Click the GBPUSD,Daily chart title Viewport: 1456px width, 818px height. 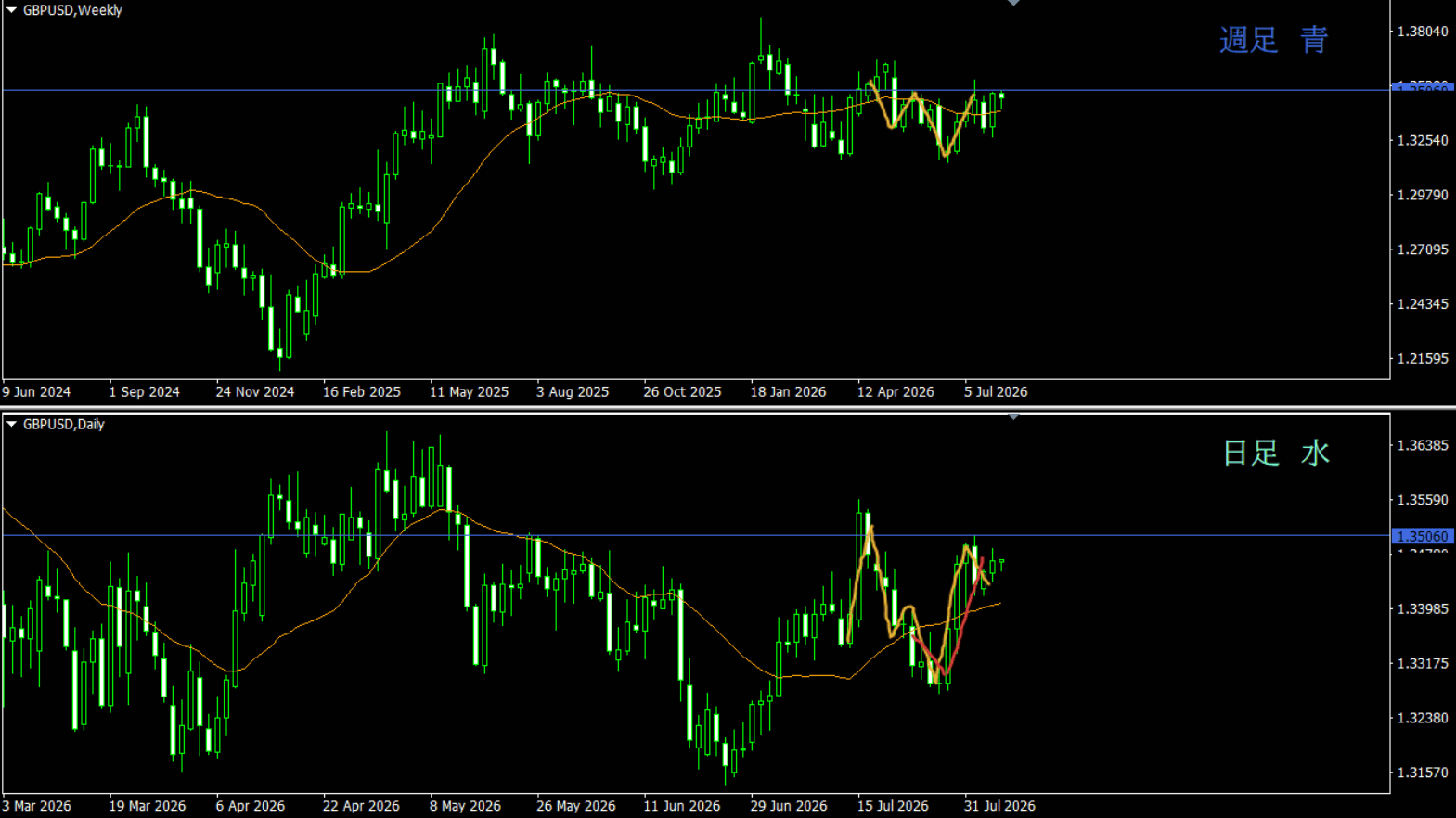pyautogui.click(x=64, y=424)
